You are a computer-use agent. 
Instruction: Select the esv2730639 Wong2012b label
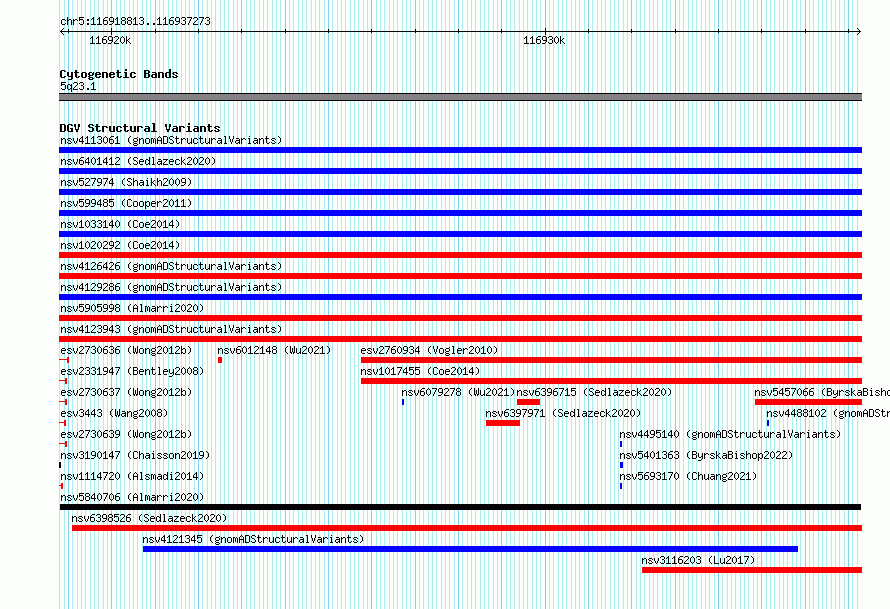tap(126, 434)
